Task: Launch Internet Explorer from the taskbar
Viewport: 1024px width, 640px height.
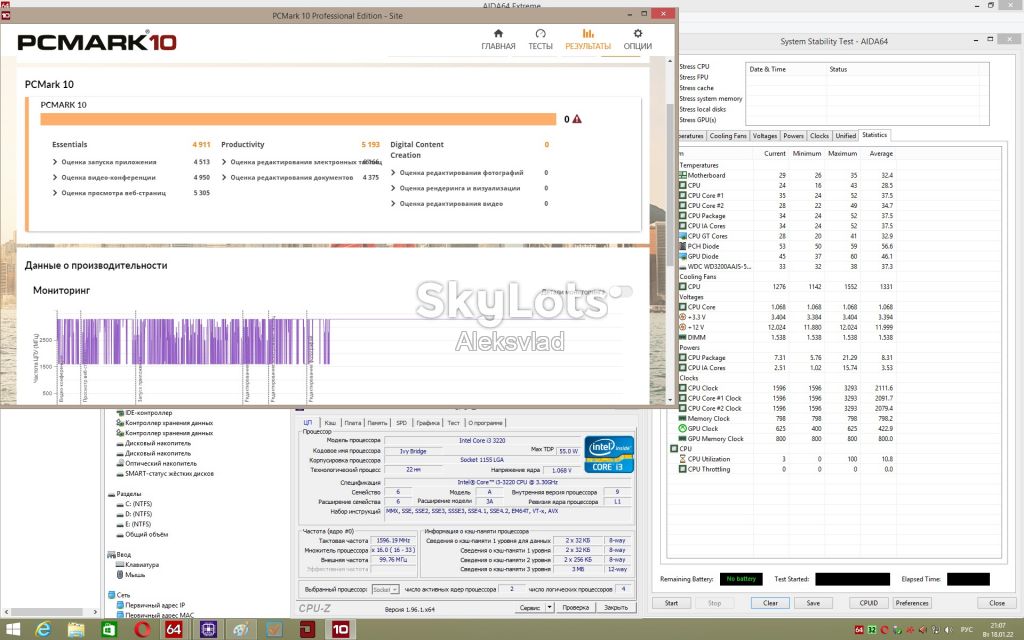Action: [44, 629]
